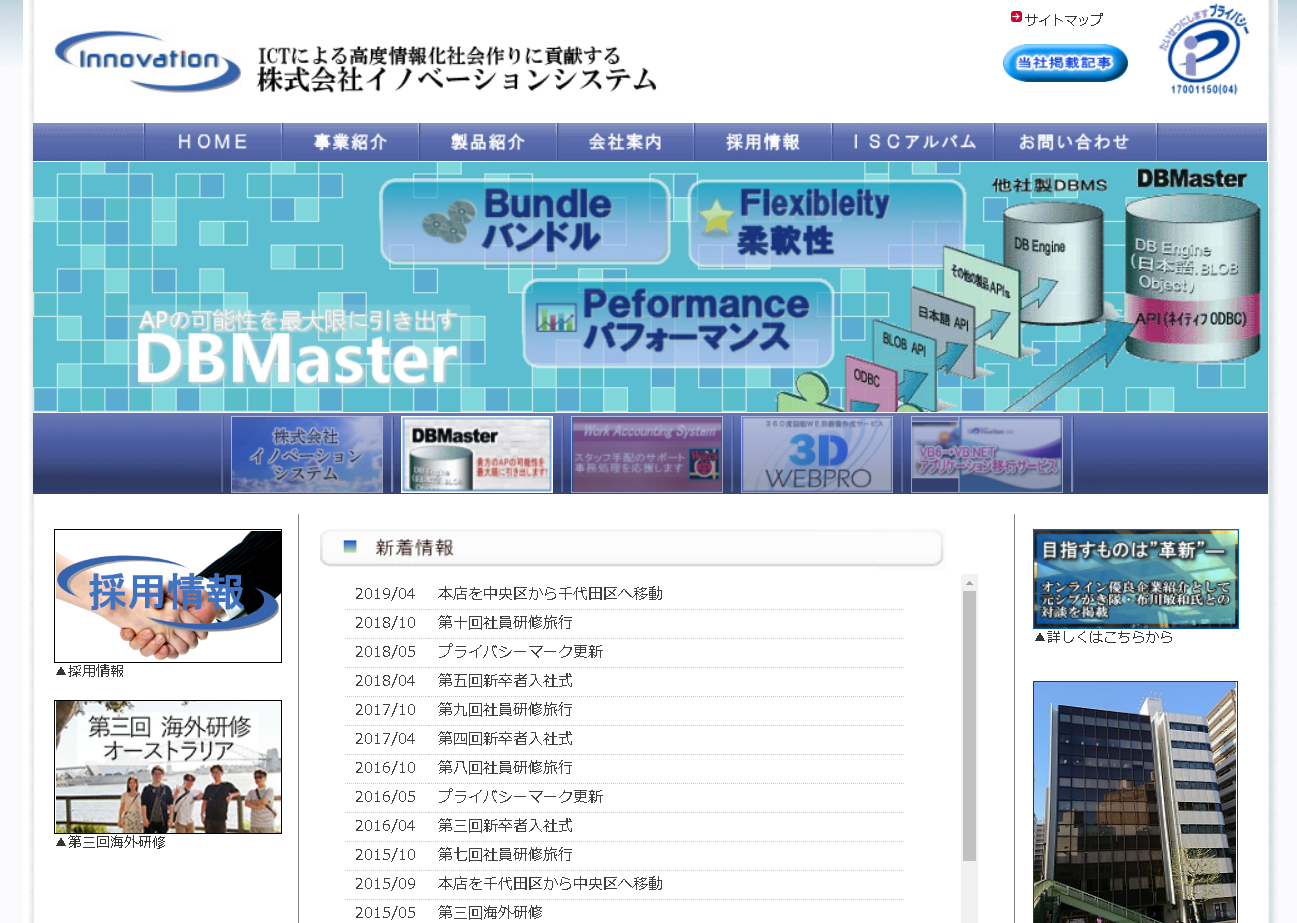Select the DBMaster slide thumbnail
This screenshot has height=923, width=1297.
tap(477, 454)
